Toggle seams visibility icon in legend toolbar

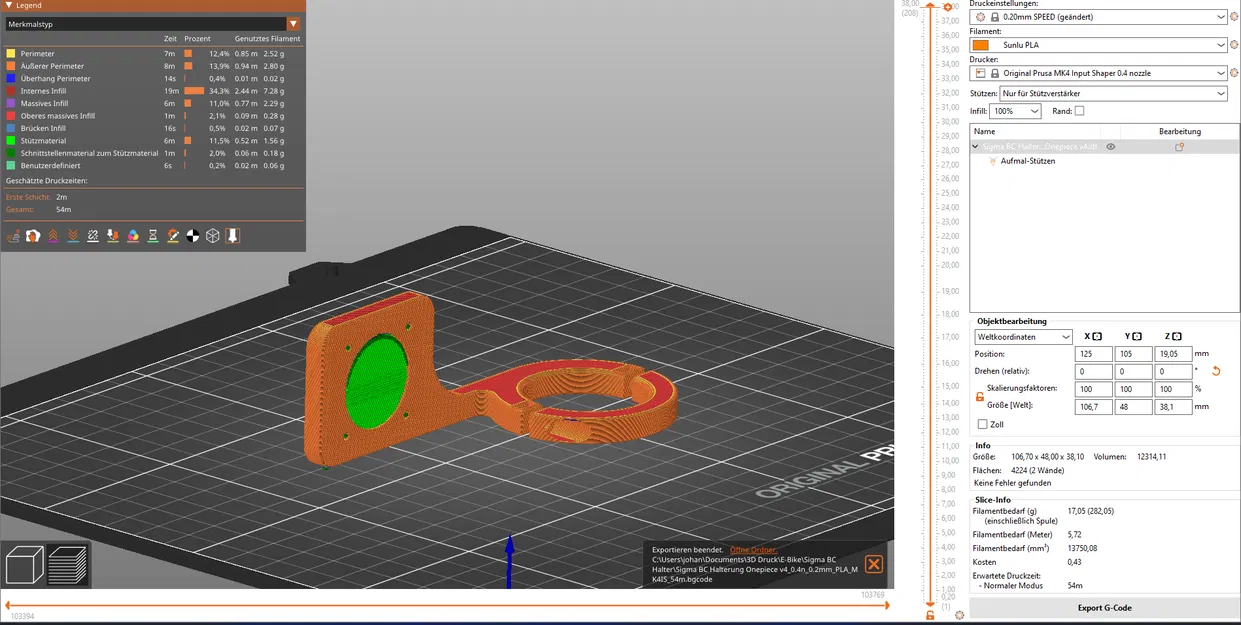93,236
